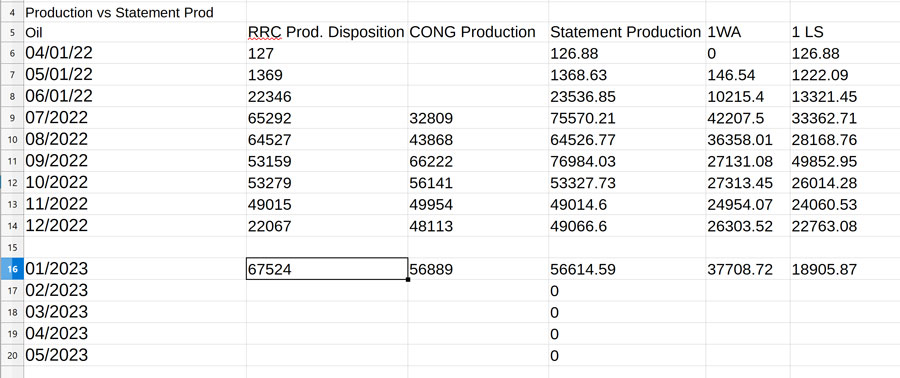Select cell containing 37708.72
900x378 pixels.
pyautogui.click(x=748, y=269)
